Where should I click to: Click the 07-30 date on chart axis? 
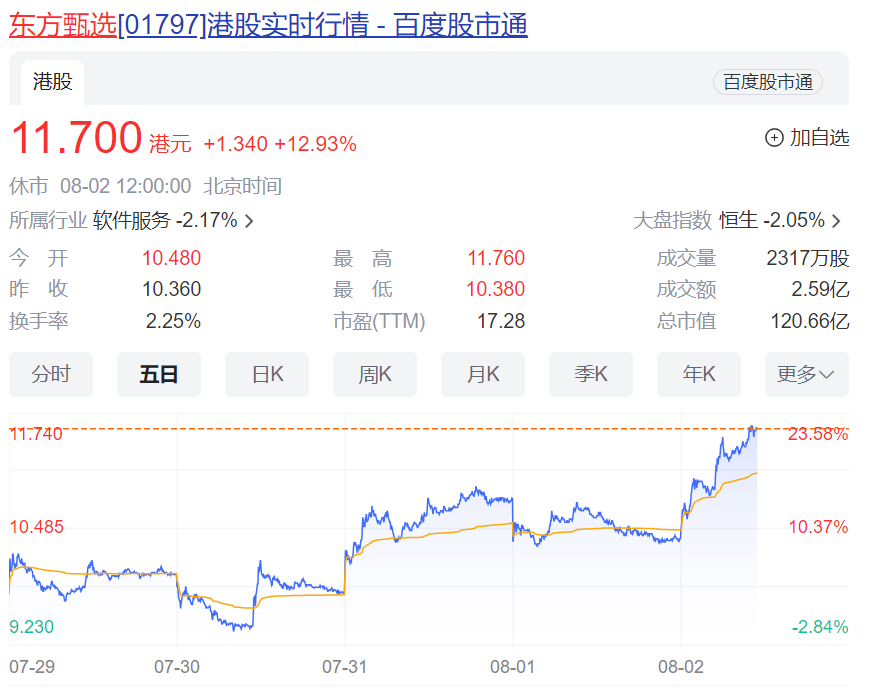177,667
